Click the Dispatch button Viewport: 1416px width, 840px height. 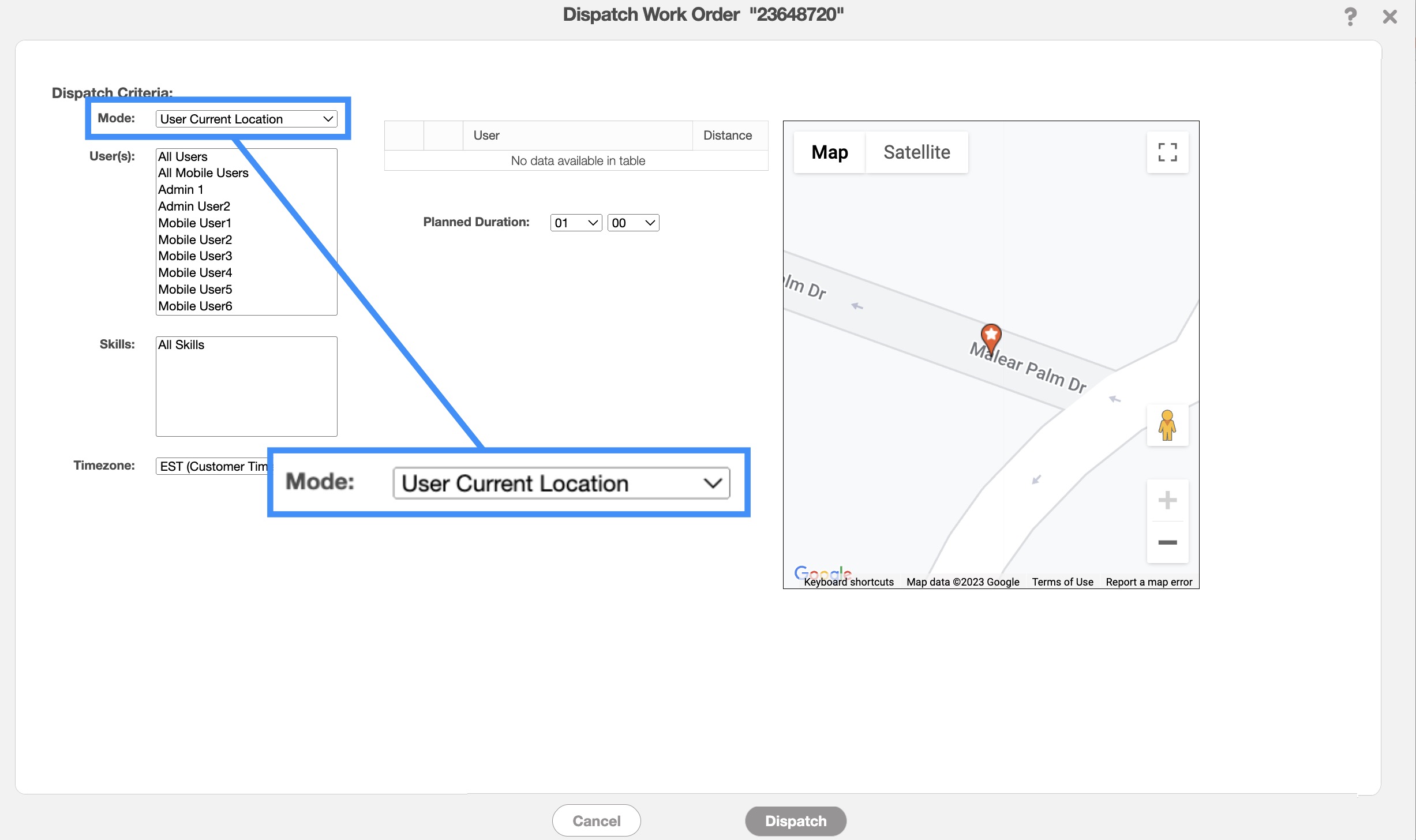click(x=795, y=820)
